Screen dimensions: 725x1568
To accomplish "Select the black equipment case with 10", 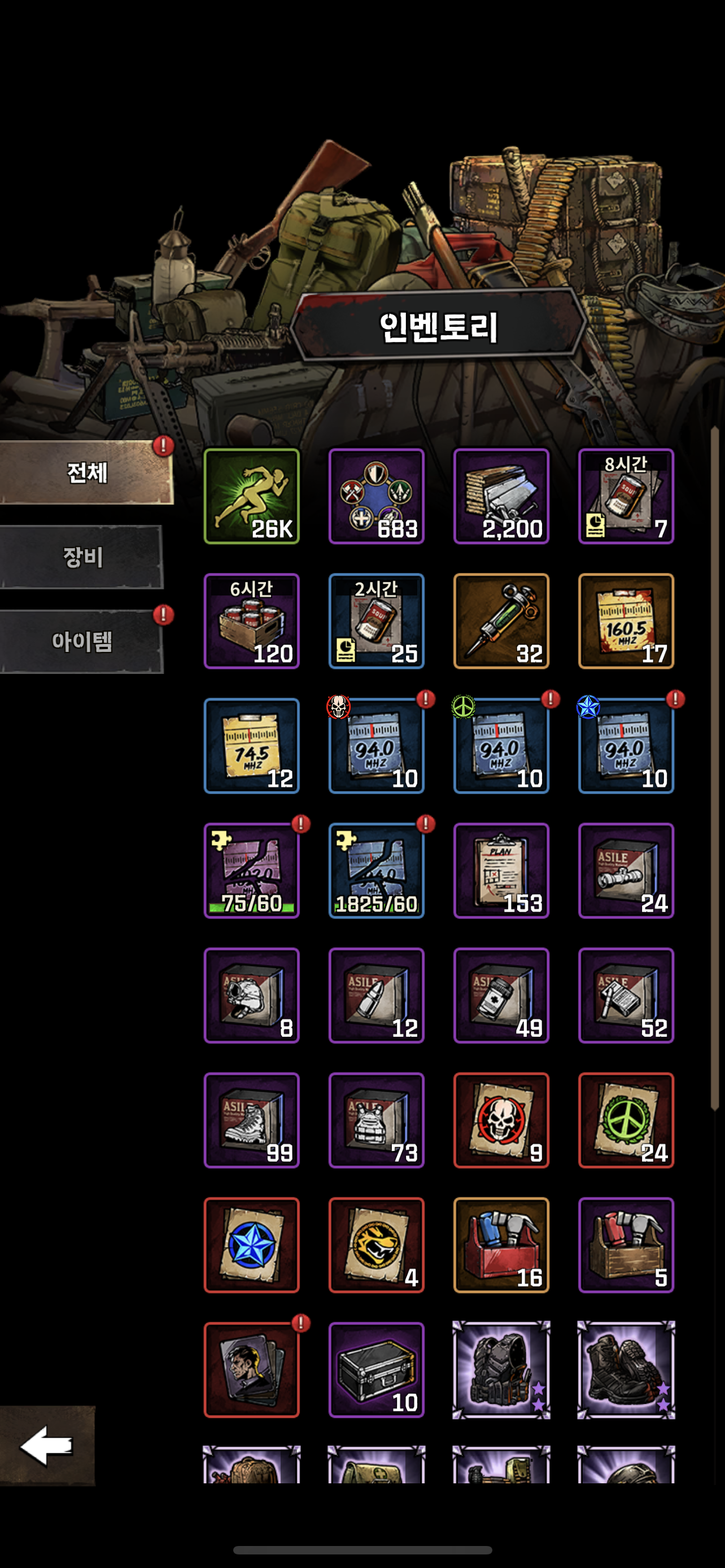I will tap(376, 1369).
